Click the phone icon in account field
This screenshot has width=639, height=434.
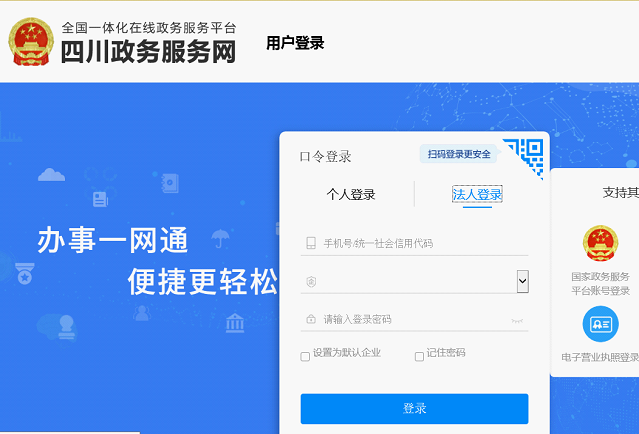(x=311, y=243)
